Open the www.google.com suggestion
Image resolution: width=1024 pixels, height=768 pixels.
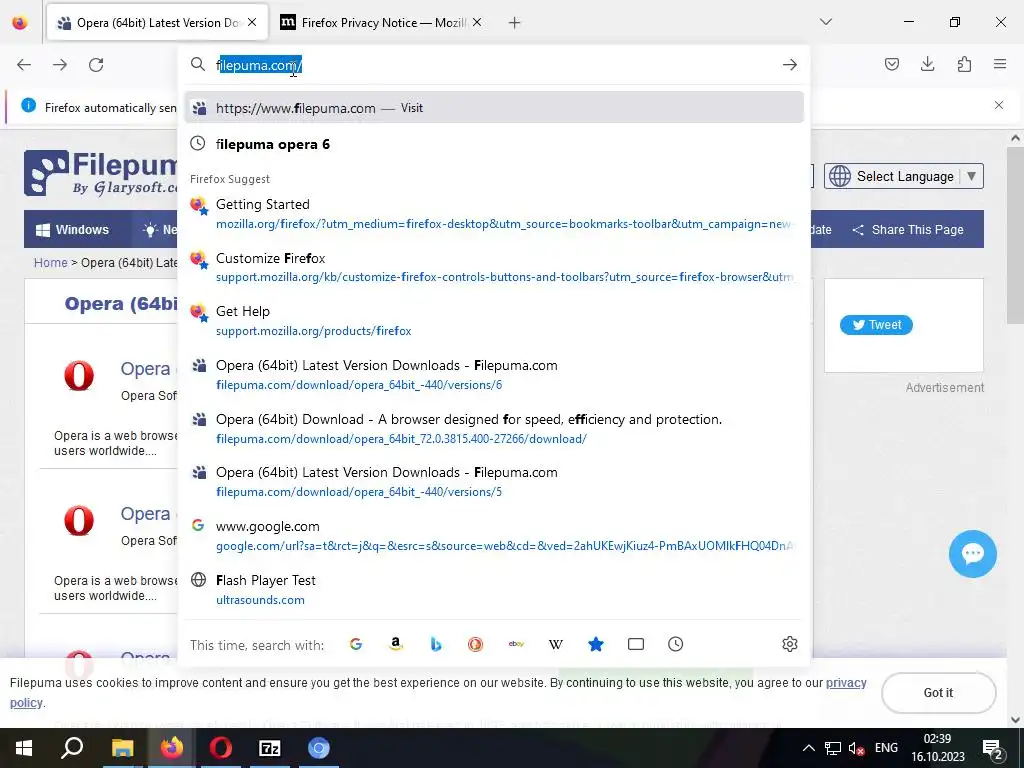pos(494,536)
